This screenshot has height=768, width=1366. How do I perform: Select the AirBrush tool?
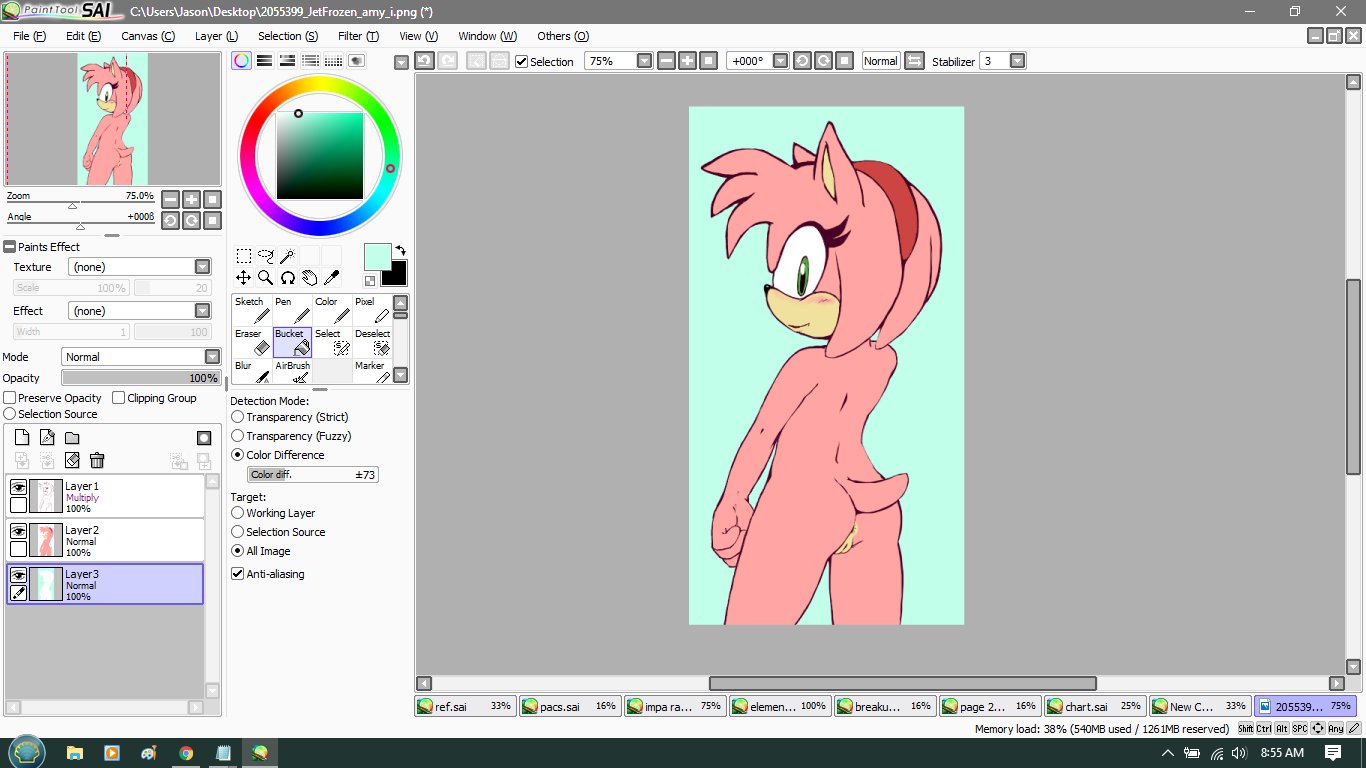tap(292, 373)
